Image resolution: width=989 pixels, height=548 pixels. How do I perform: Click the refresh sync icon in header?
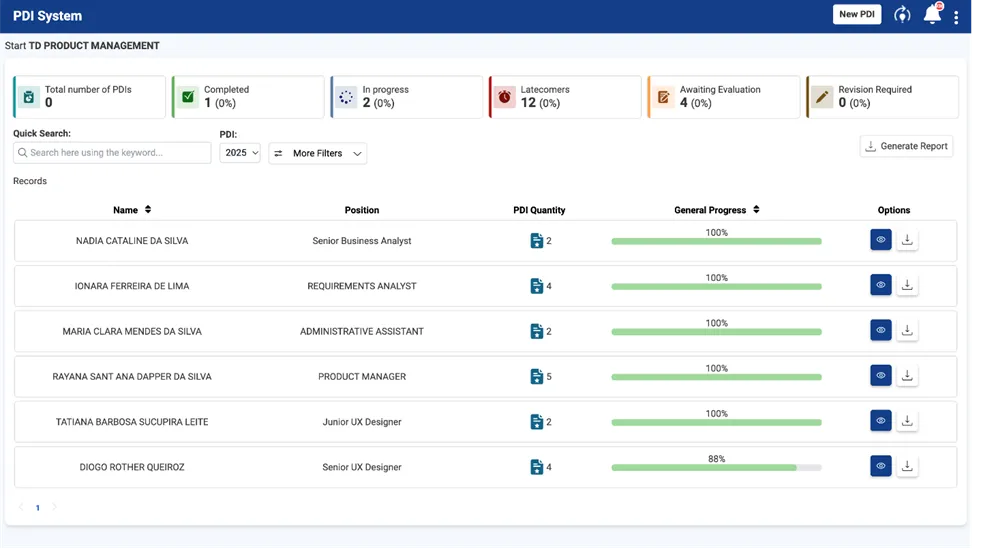903,15
